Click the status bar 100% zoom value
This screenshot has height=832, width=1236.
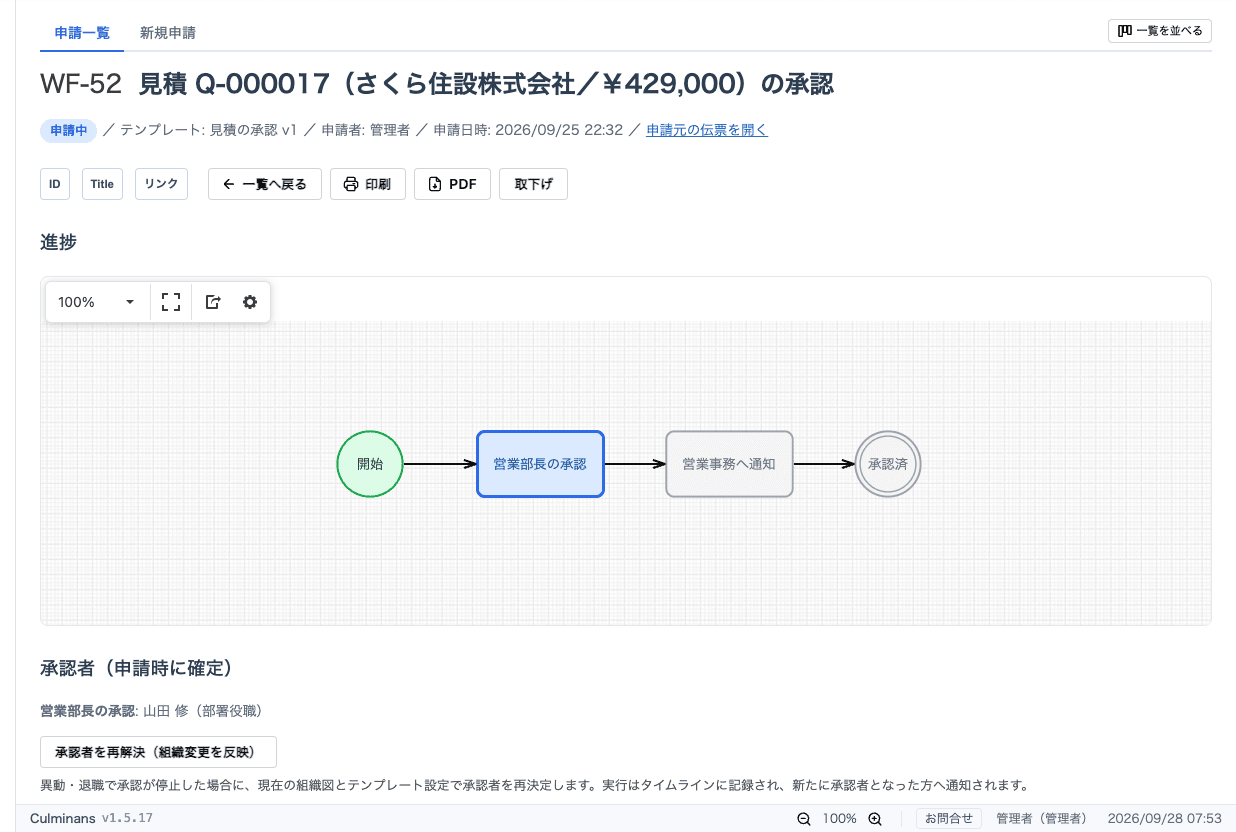click(839, 818)
